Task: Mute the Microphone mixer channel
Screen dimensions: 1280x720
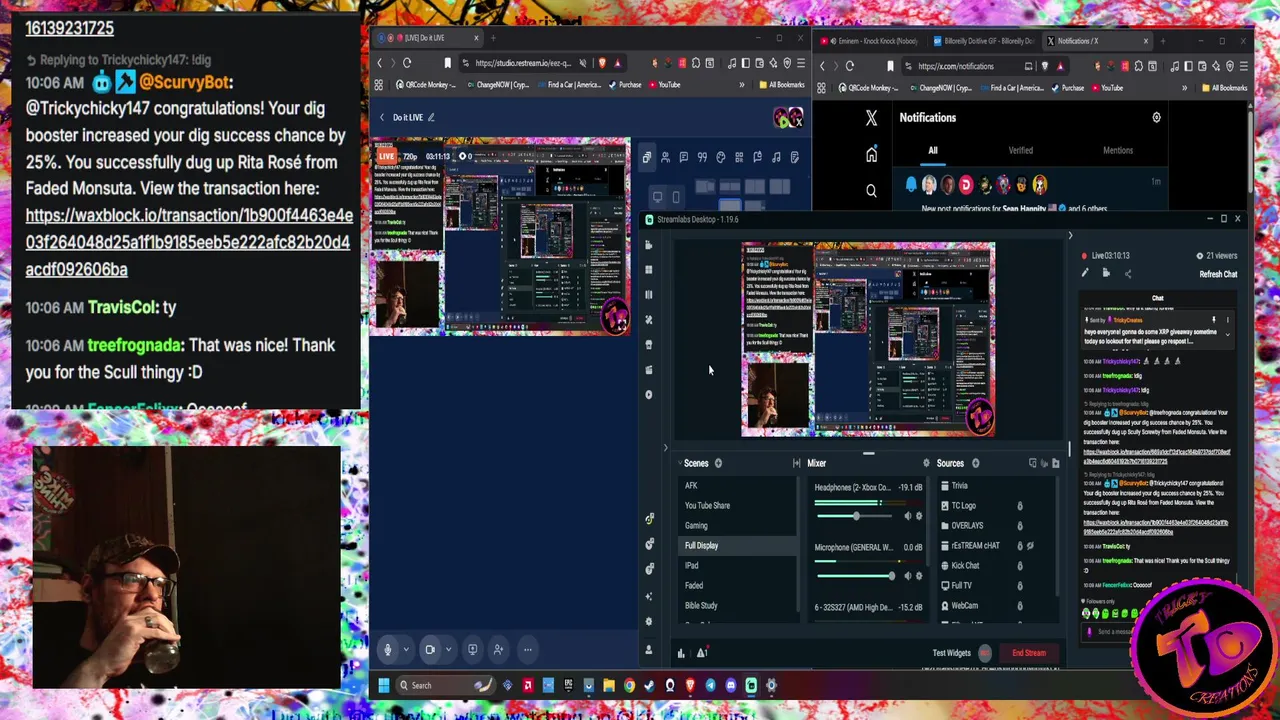Action: coord(908,576)
